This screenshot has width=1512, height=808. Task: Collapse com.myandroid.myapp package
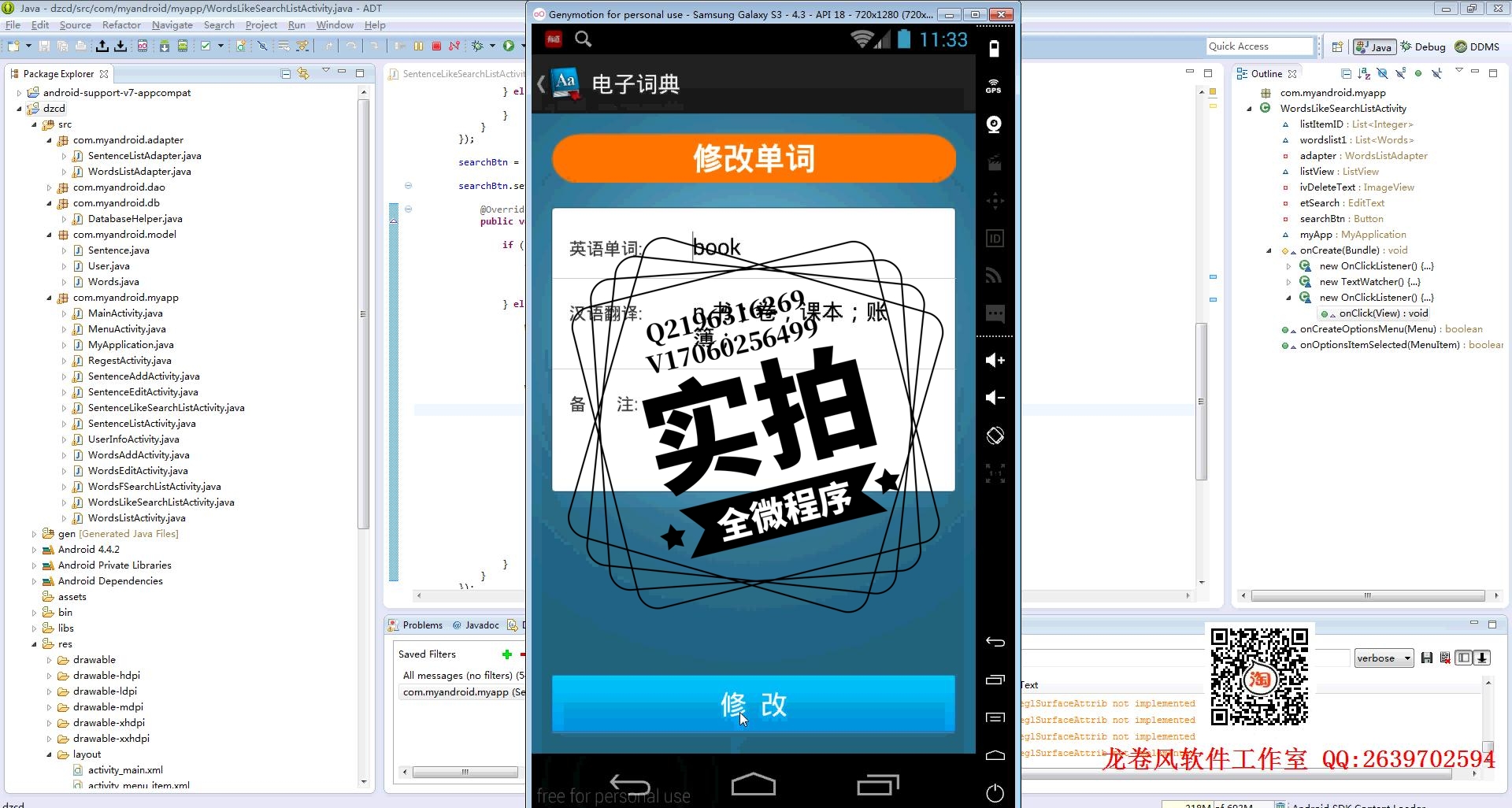(x=49, y=298)
